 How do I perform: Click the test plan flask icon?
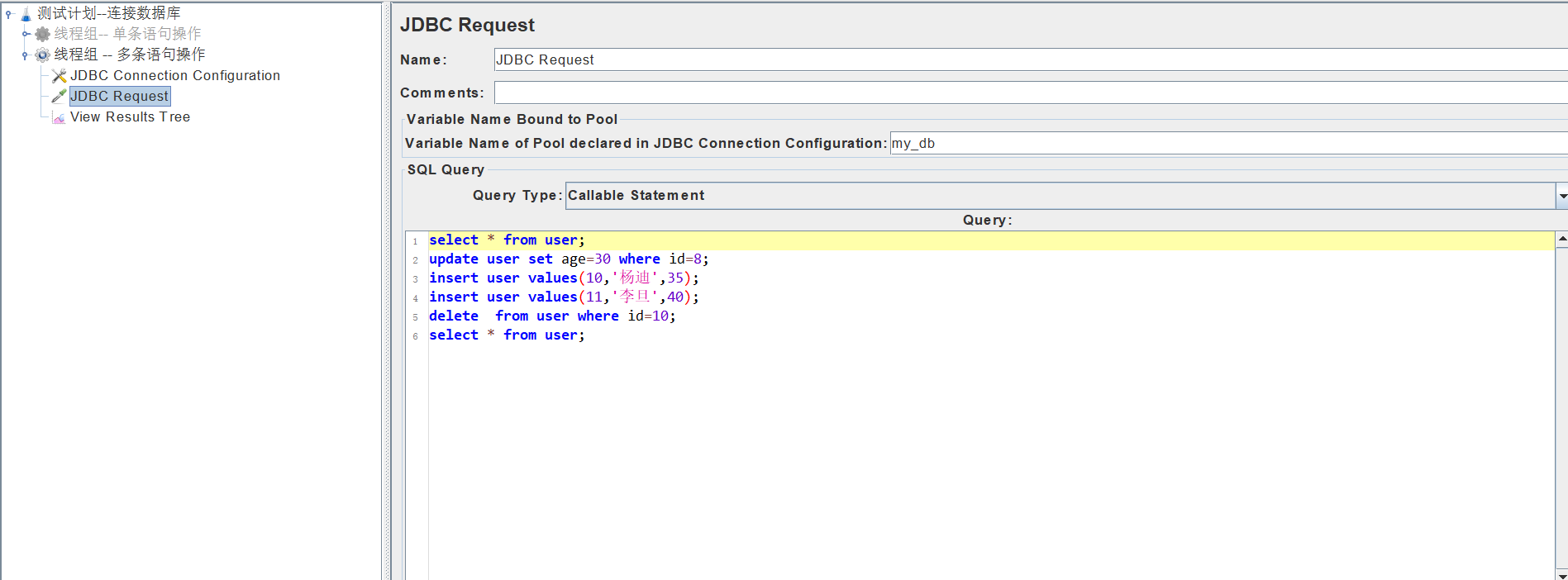26,14
